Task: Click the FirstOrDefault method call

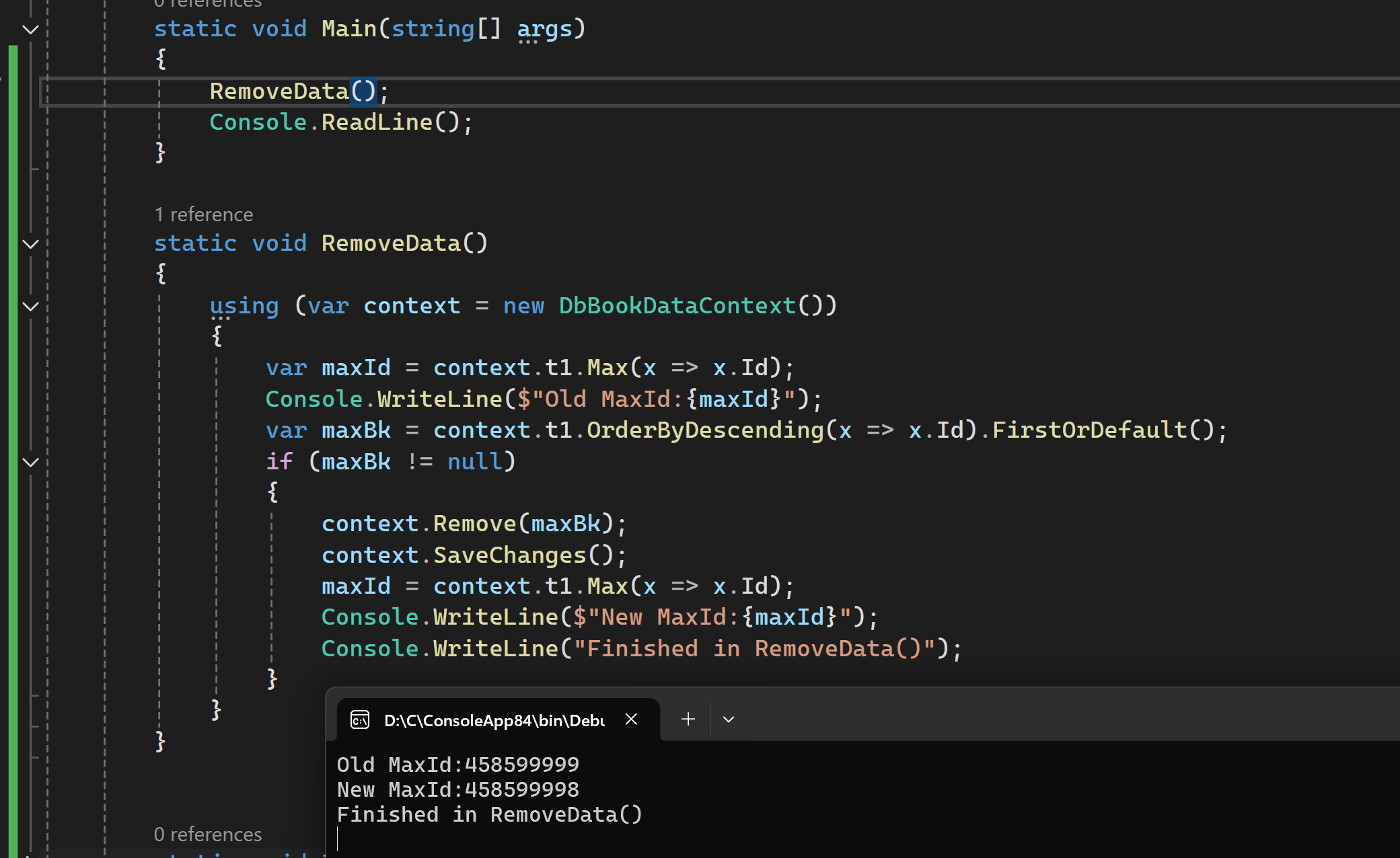Action: pos(1089,430)
